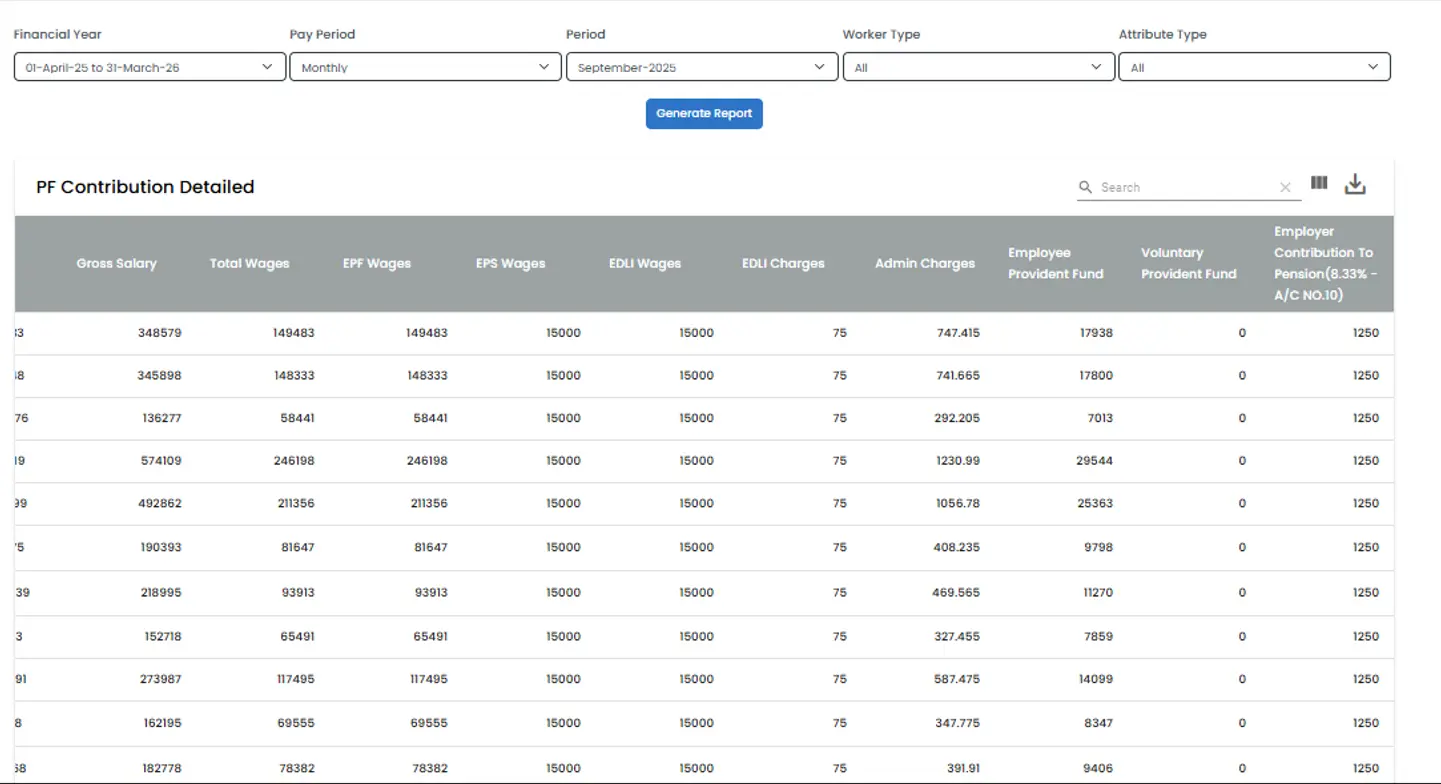Download the PF Contribution Detailed report

pos(1355,183)
